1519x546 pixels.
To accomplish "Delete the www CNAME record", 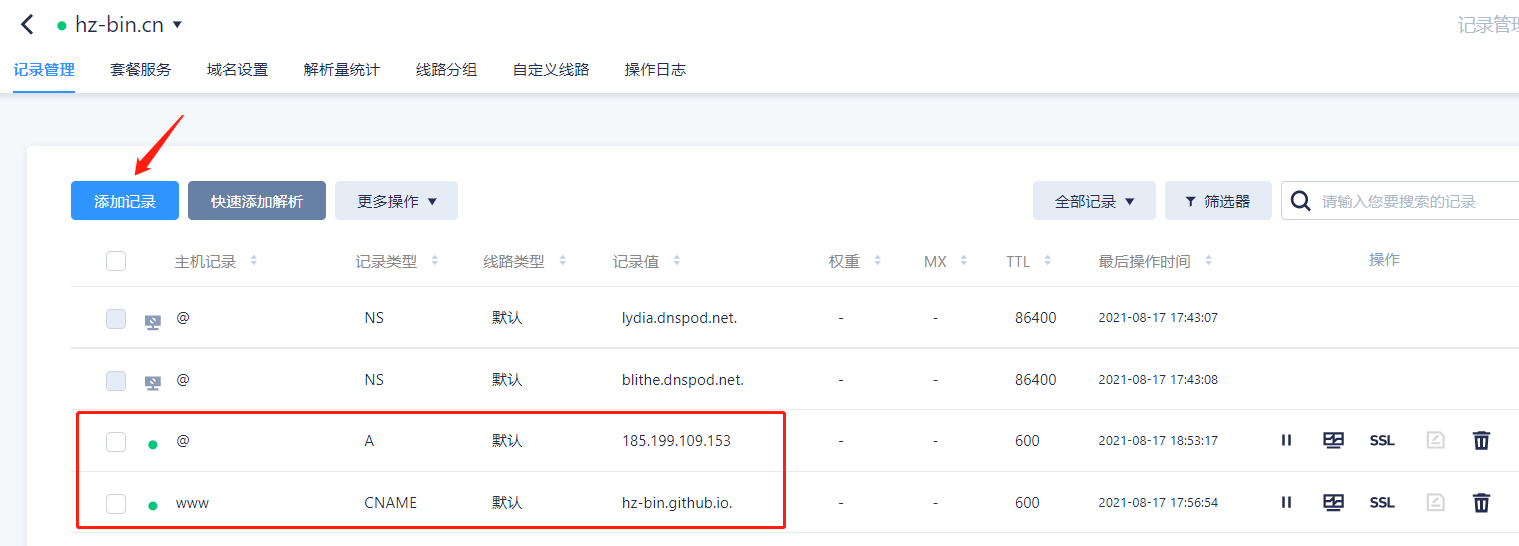I will (x=1481, y=502).
